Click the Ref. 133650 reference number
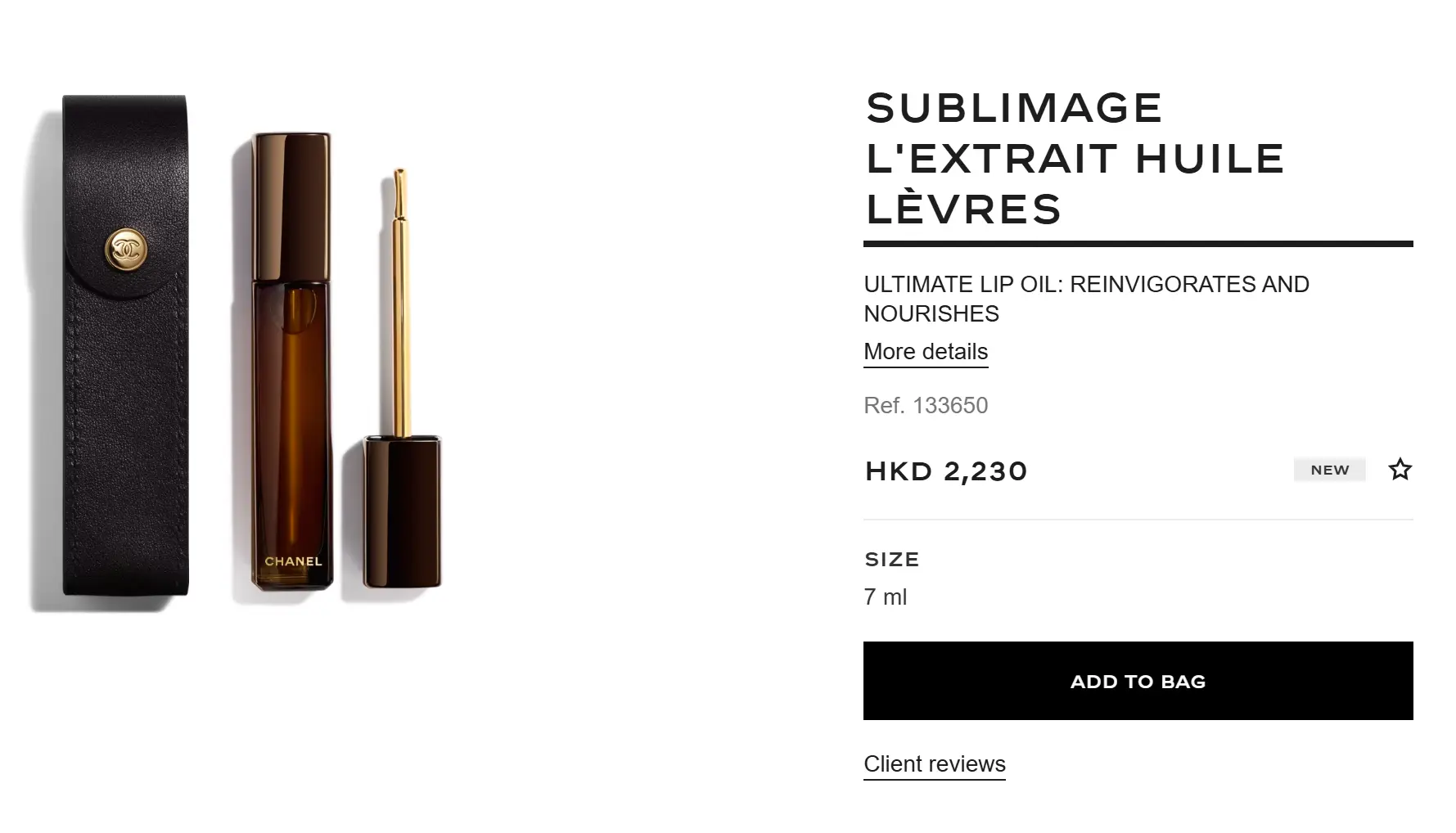The height and width of the screenshot is (833, 1456). pyautogui.click(x=925, y=405)
